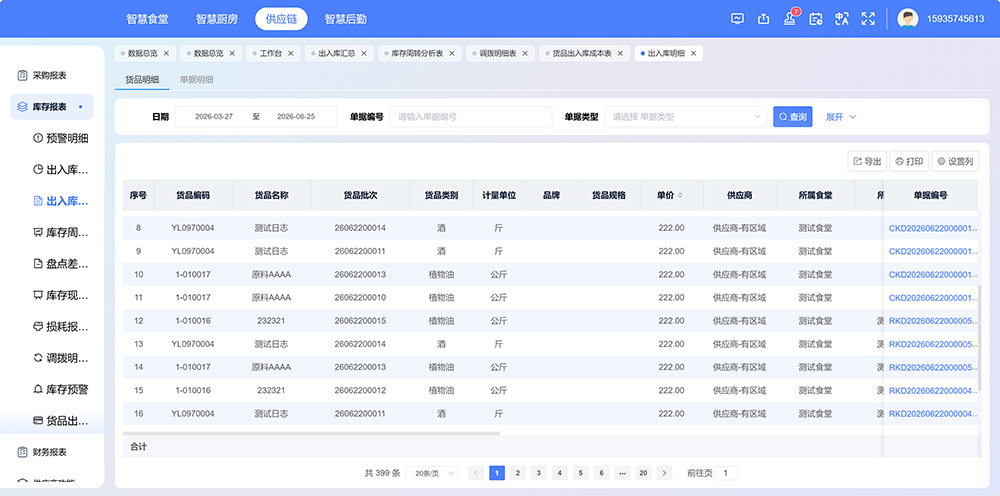1000x496 pixels.
Task: Open the 20条/页 page size dropdown
Action: (432, 473)
